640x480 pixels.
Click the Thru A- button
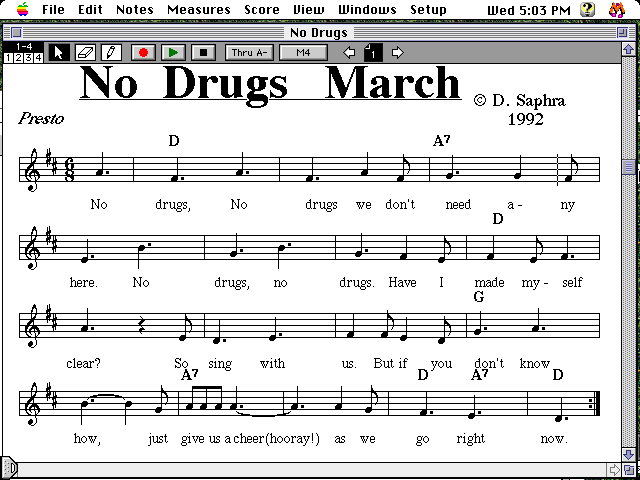pos(249,53)
